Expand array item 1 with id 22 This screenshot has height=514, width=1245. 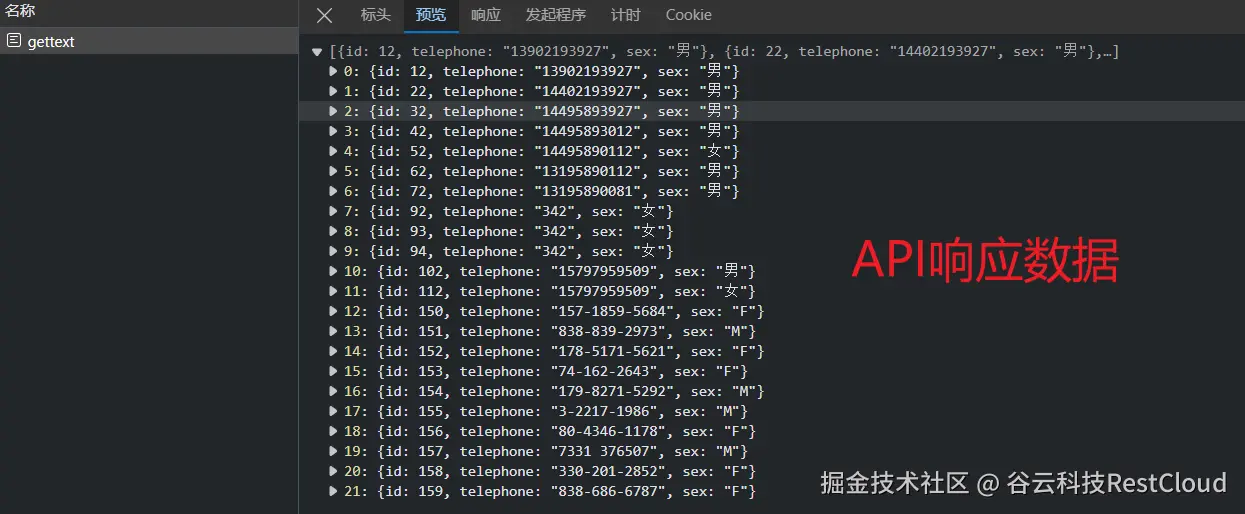tap(334, 91)
